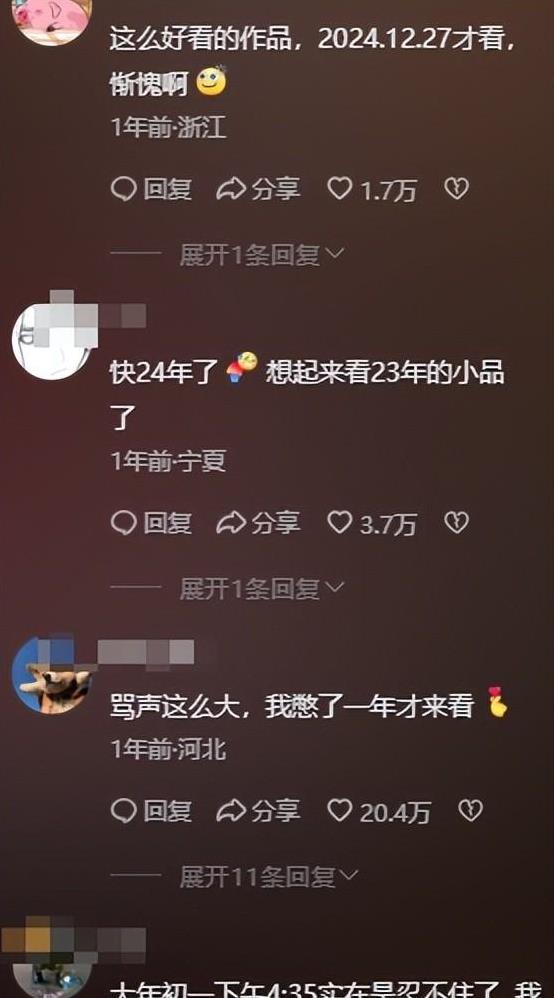Reply to the 宁夏 comment about 23年的小品
The width and height of the screenshot is (554, 998).
click(152, 523)
